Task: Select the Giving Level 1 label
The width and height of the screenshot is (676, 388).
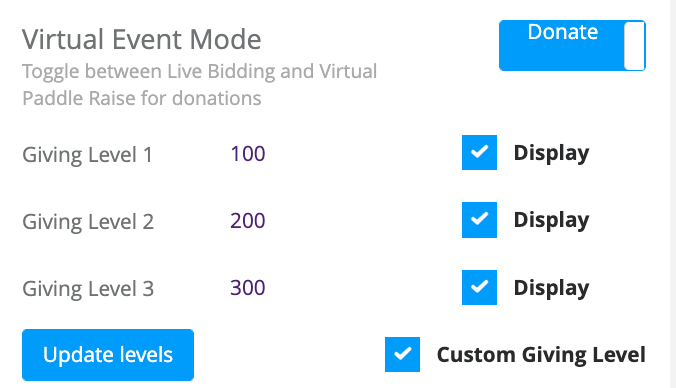Action: (88, 155)
